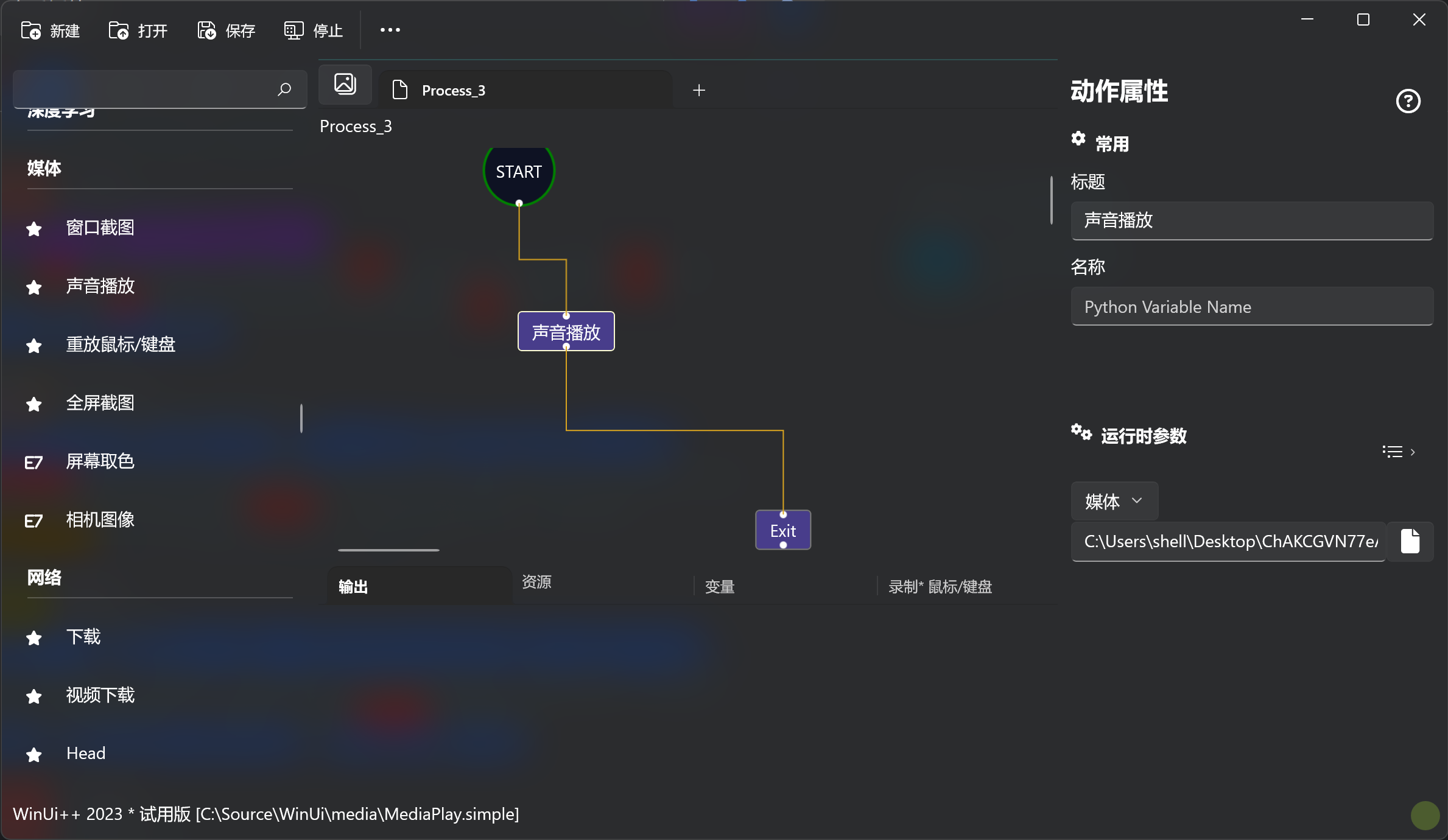Open the three-dots overflow menu
Screen dimensions: 1448x840
click(x=390, y=30)
